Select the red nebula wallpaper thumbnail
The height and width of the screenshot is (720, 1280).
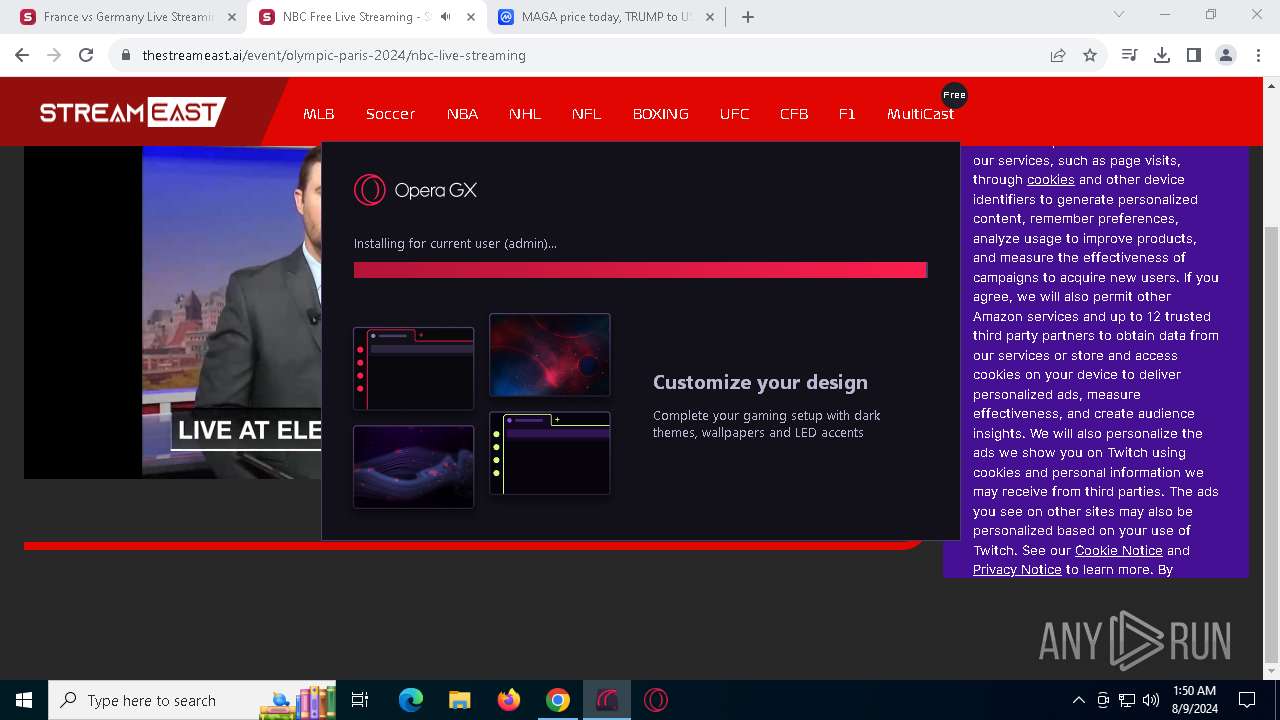pyautogui.click(x=550, y=355)
